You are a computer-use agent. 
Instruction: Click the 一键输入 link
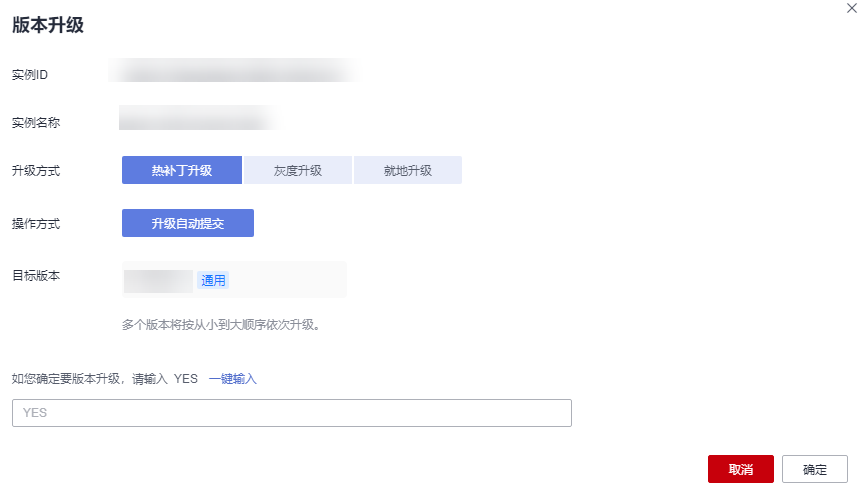click(x=233, y=378)
